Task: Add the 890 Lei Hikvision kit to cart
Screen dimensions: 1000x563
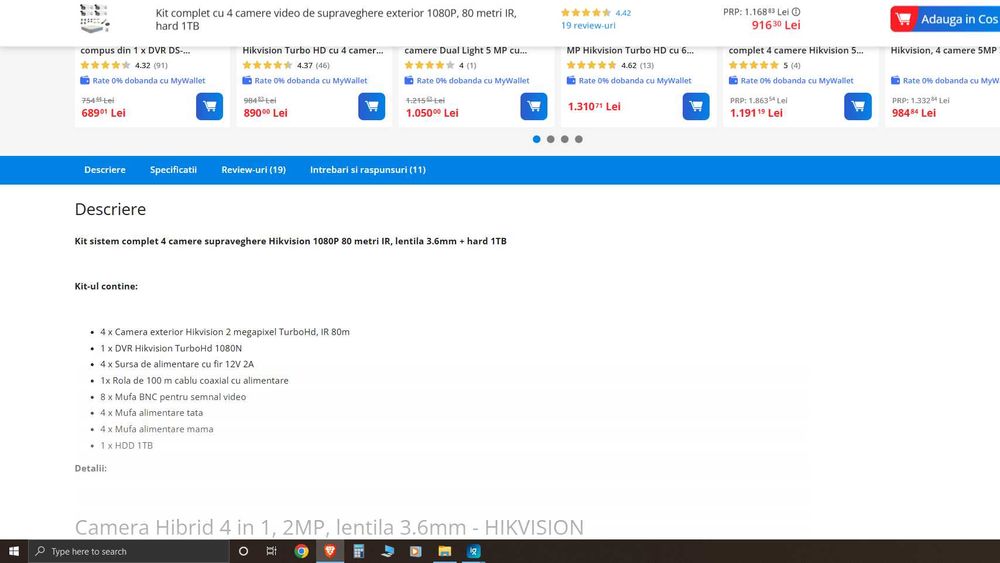Action: (371, 106)
